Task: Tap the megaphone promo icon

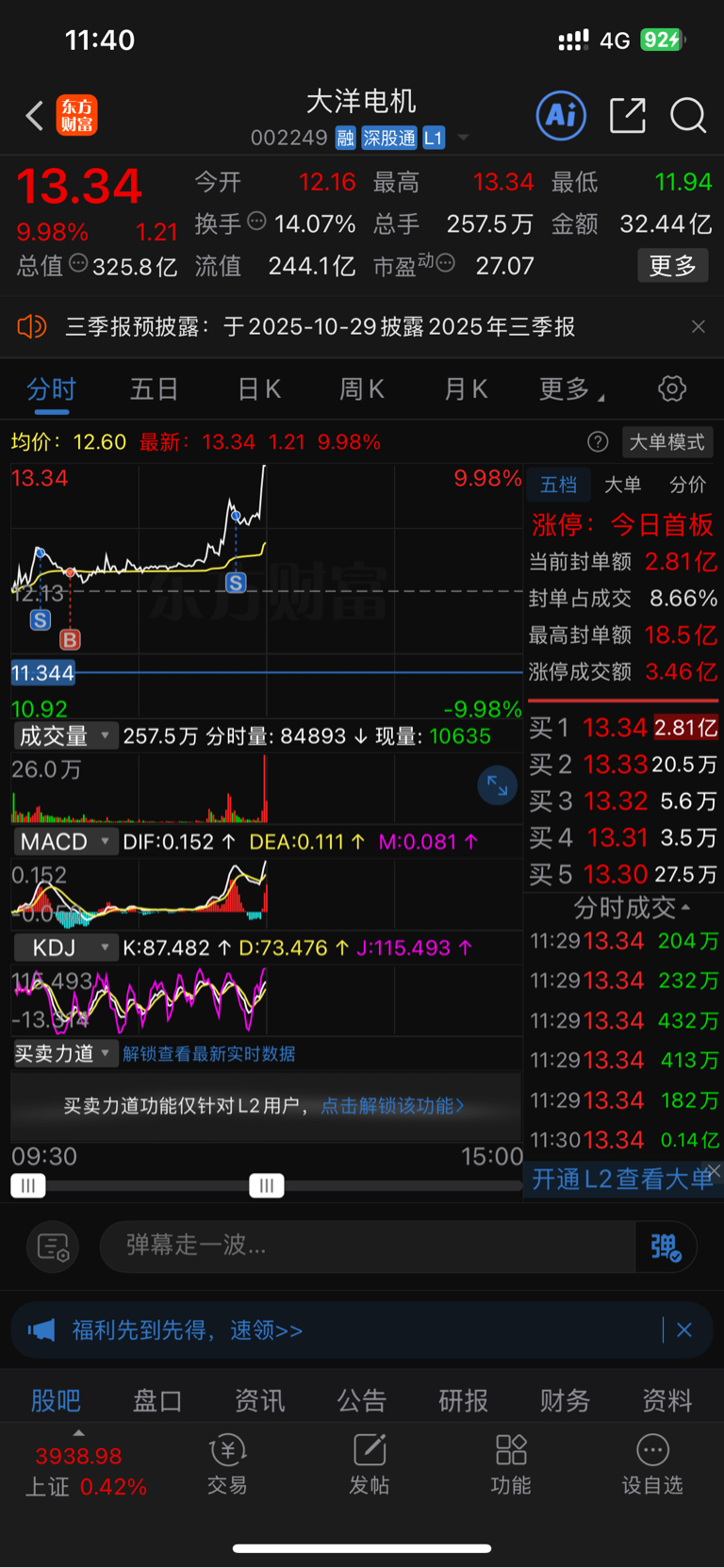Action: [x=41, y=1330]
